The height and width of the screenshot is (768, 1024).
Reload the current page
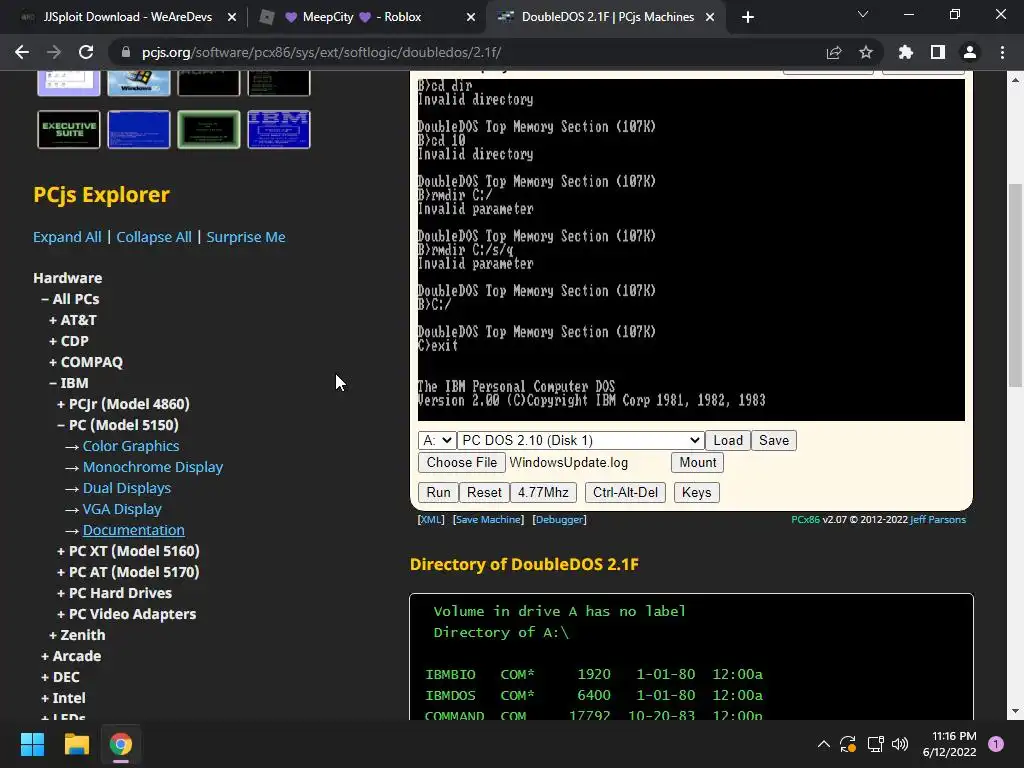click(86, 52)
